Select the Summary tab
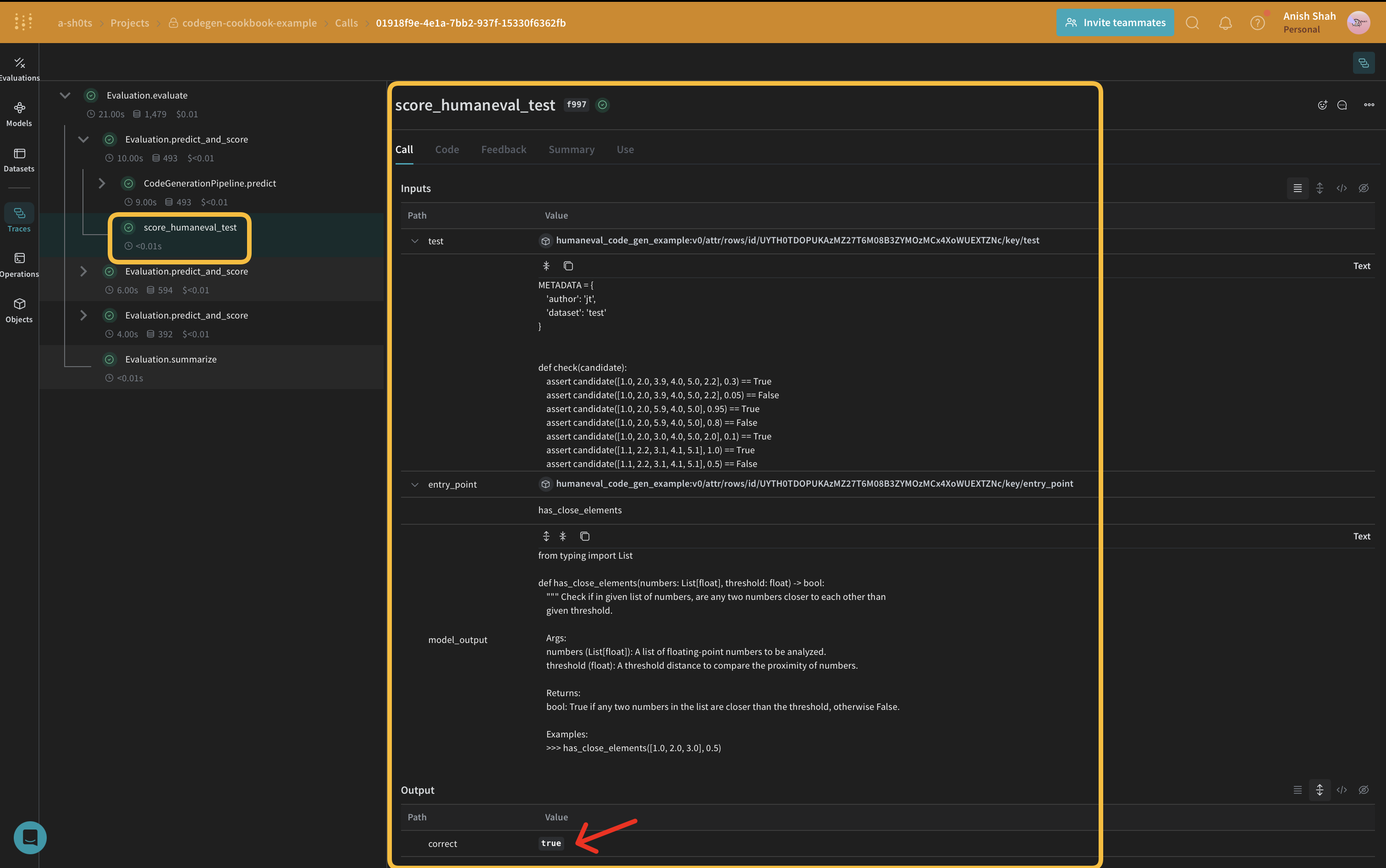Screen dimensions: 1386x868 pos(570,149)
